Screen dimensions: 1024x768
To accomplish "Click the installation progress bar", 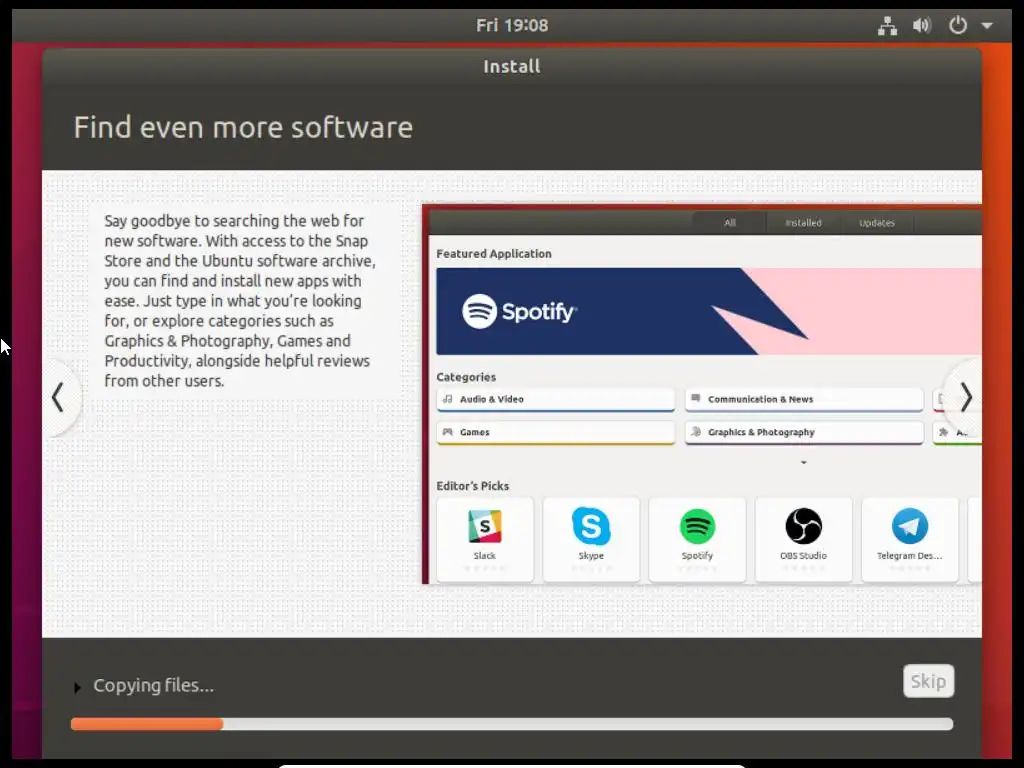I will coord(511,724).
